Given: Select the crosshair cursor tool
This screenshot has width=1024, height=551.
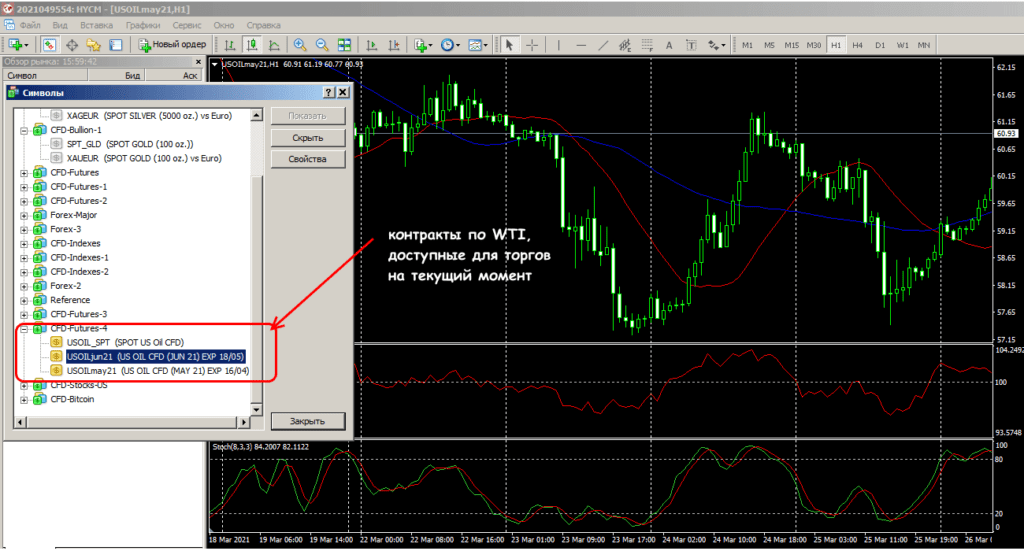Looking at the screenshot, I should [532, 45].
